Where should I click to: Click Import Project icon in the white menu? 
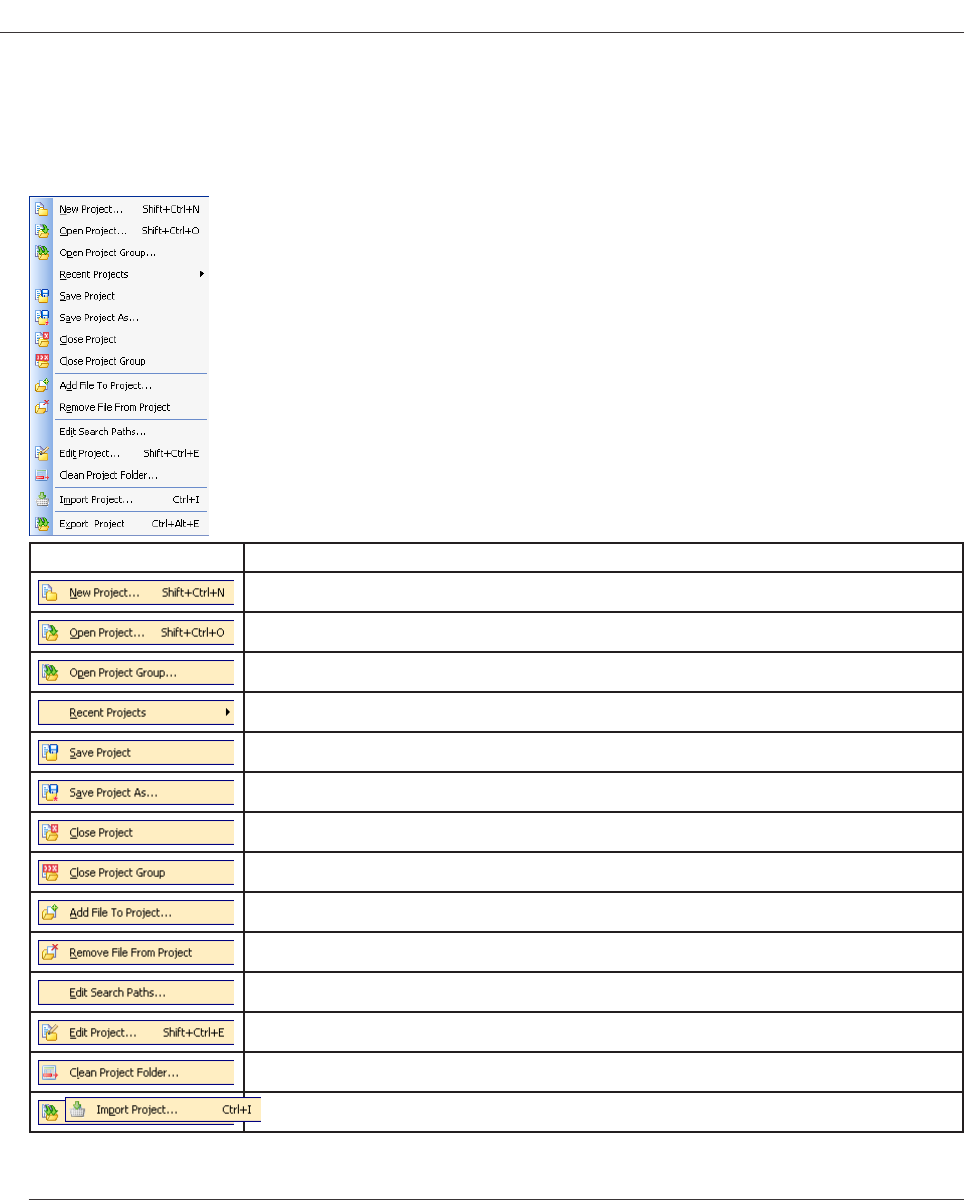pos(41,499)
